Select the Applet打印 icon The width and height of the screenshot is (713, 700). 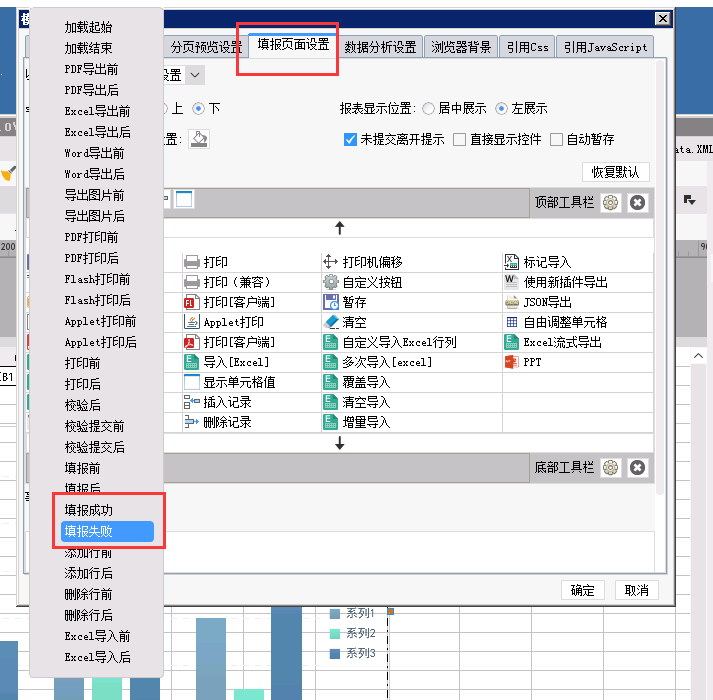[192, 322]
